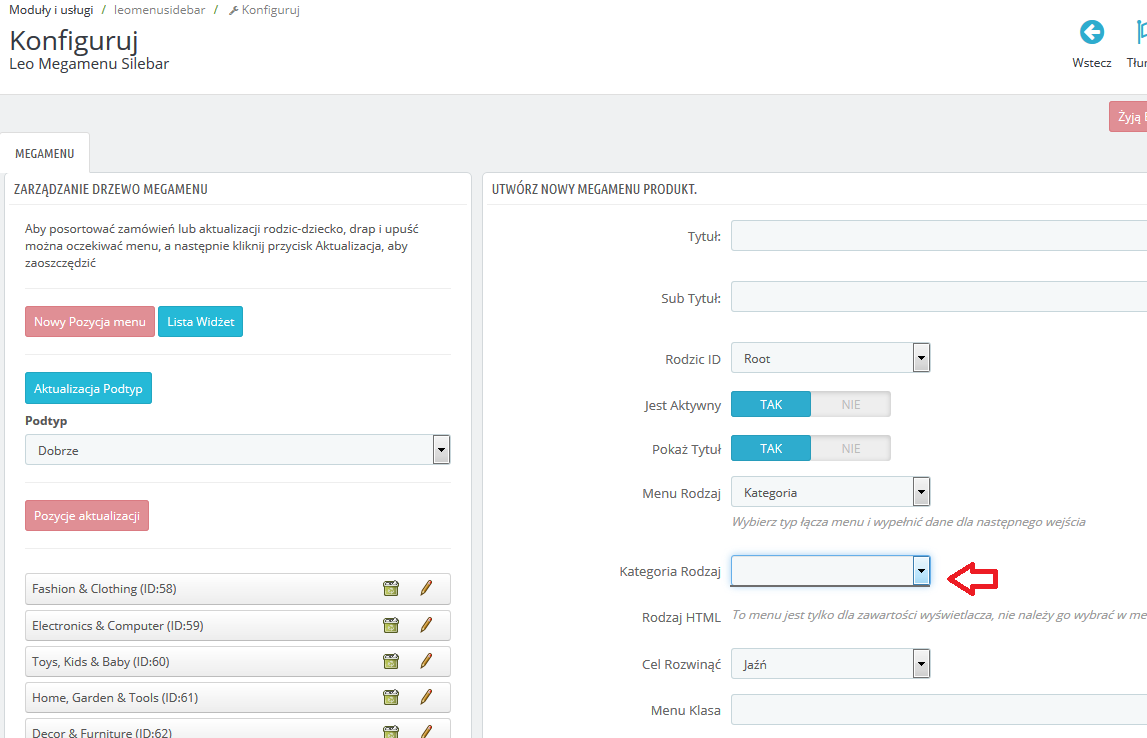
Task: Click Nowy Pozycja menu button
Action: [90, 322]
